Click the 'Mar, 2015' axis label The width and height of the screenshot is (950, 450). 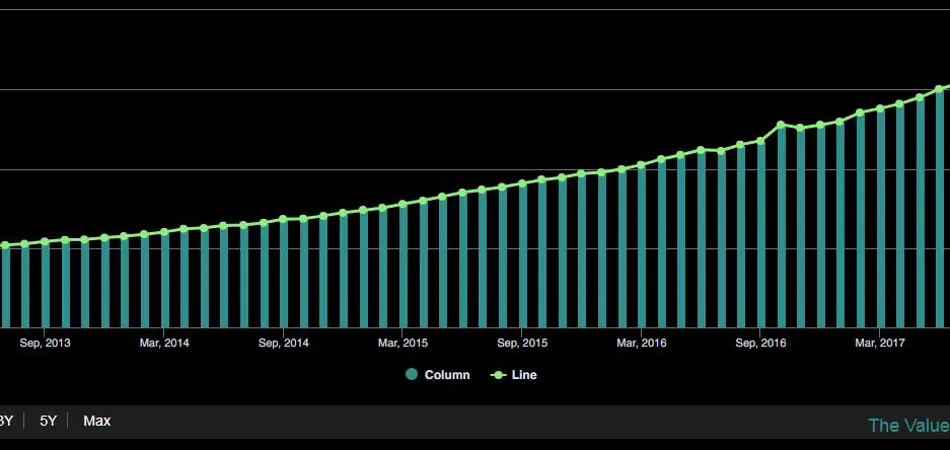[x=403, y=343]
